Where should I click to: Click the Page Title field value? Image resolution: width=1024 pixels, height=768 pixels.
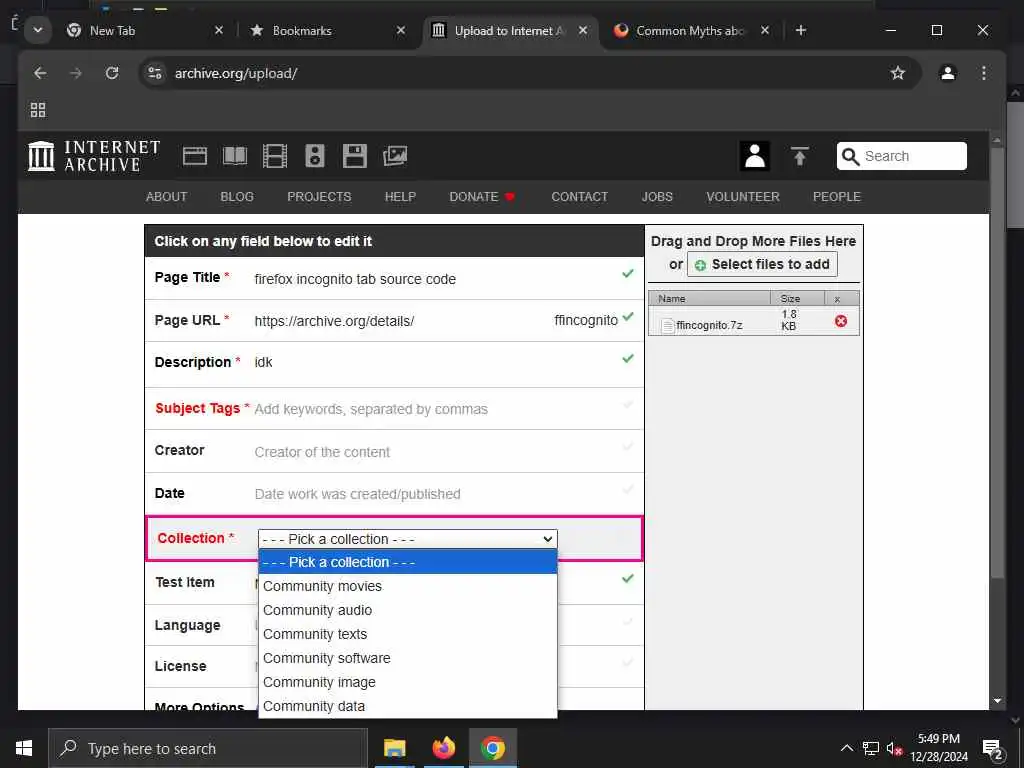(355, 280)
